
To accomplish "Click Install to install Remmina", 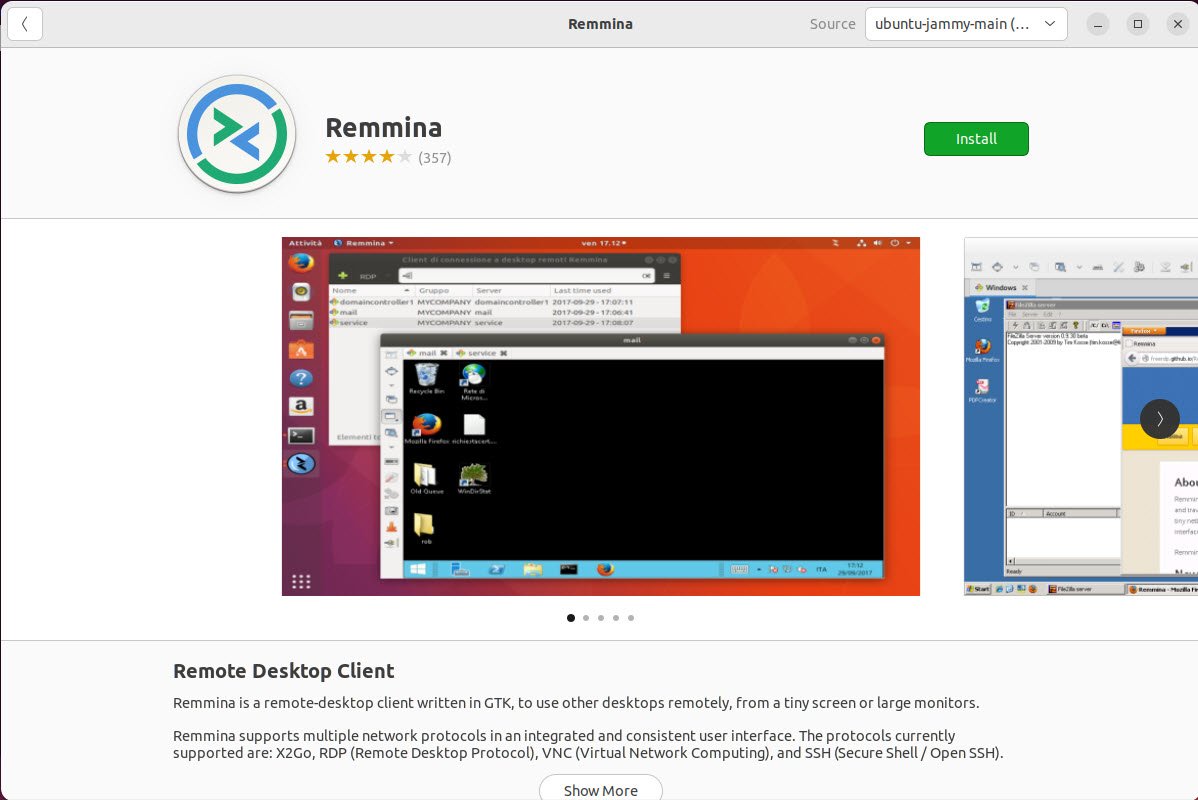I will click(976, 139).
